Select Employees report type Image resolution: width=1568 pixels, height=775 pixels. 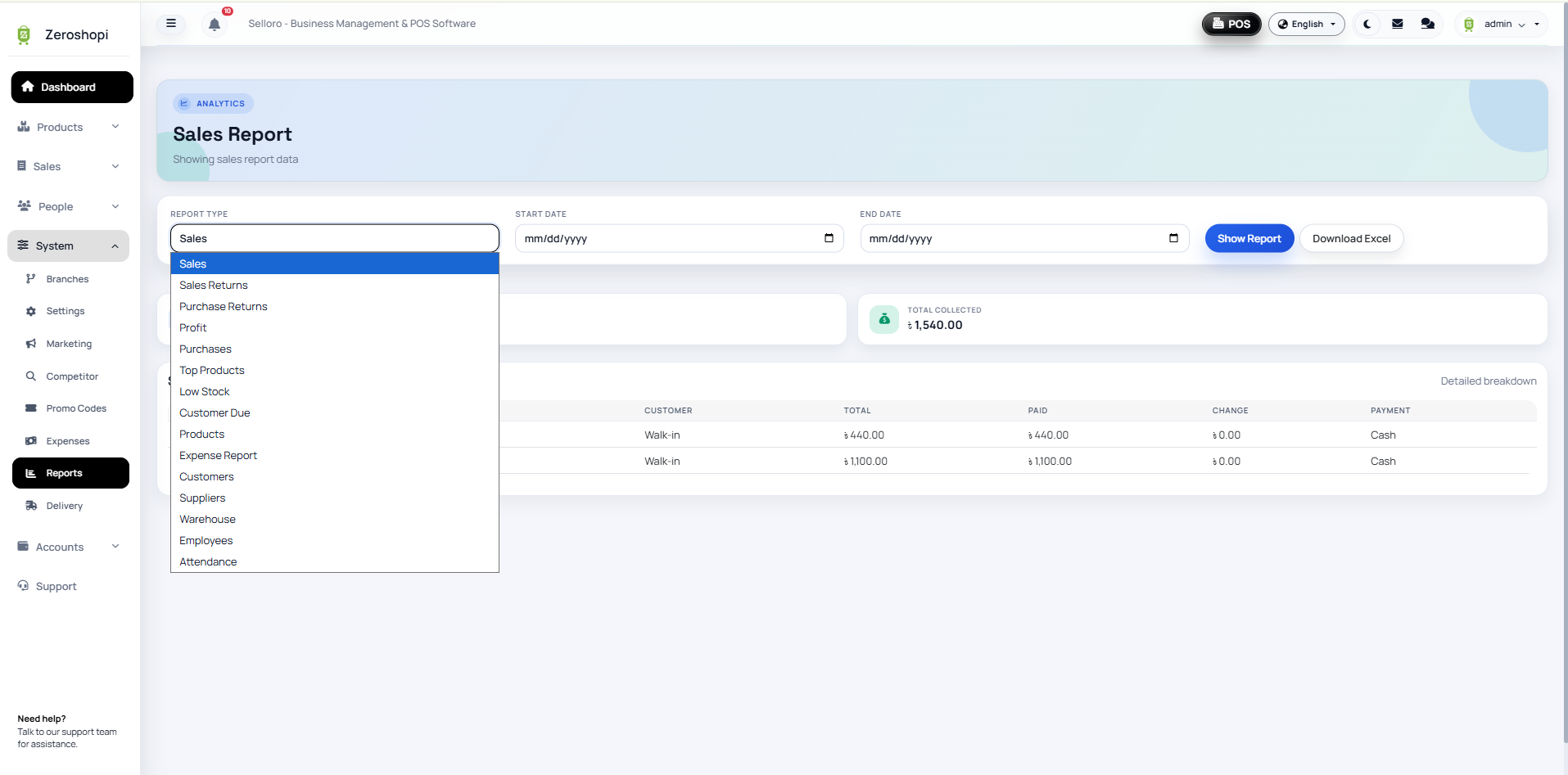click(x=335, y=540)
